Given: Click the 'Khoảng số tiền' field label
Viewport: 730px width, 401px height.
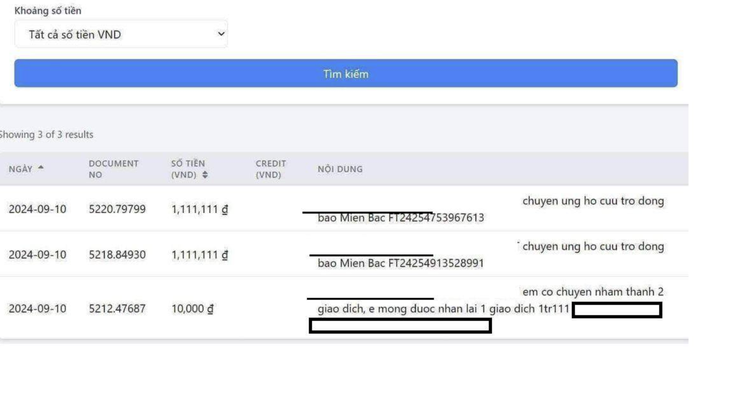Looking at the screenshot, I should pos(48,11).
